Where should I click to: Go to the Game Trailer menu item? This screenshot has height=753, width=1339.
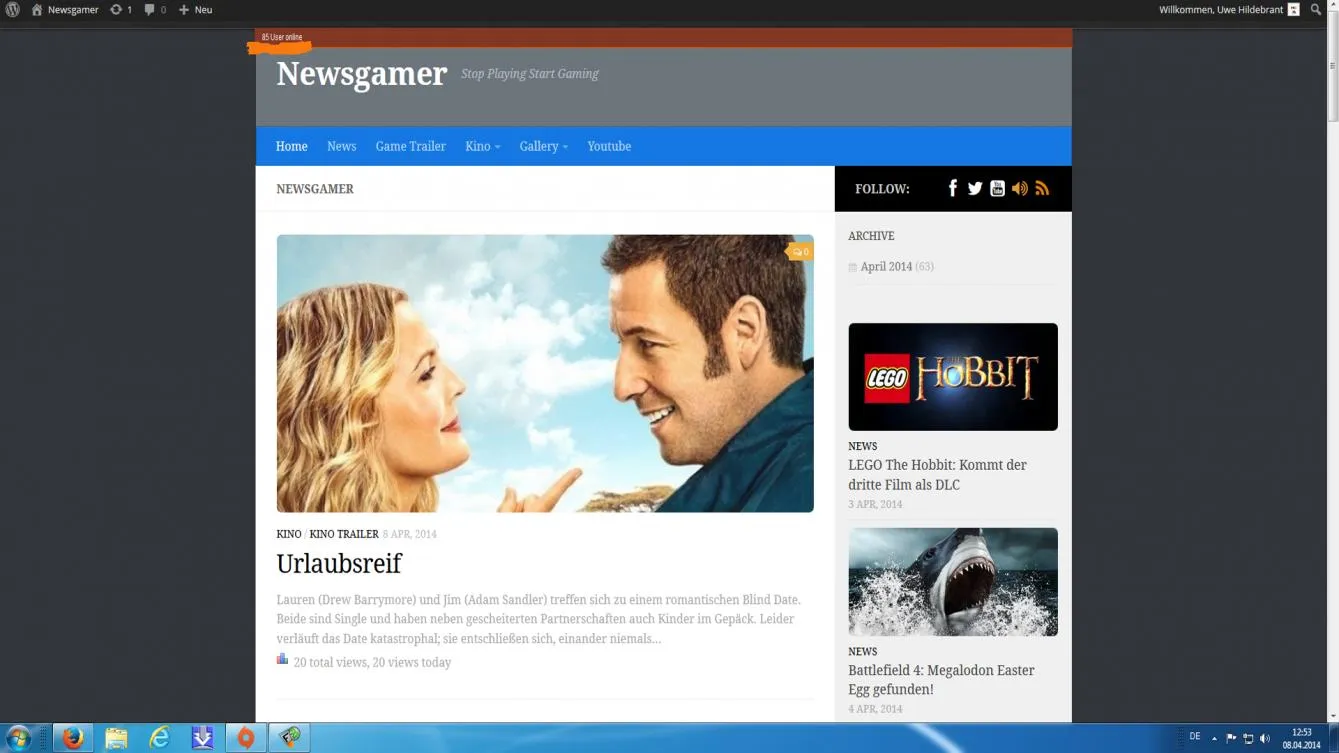(x=410, y=146)
